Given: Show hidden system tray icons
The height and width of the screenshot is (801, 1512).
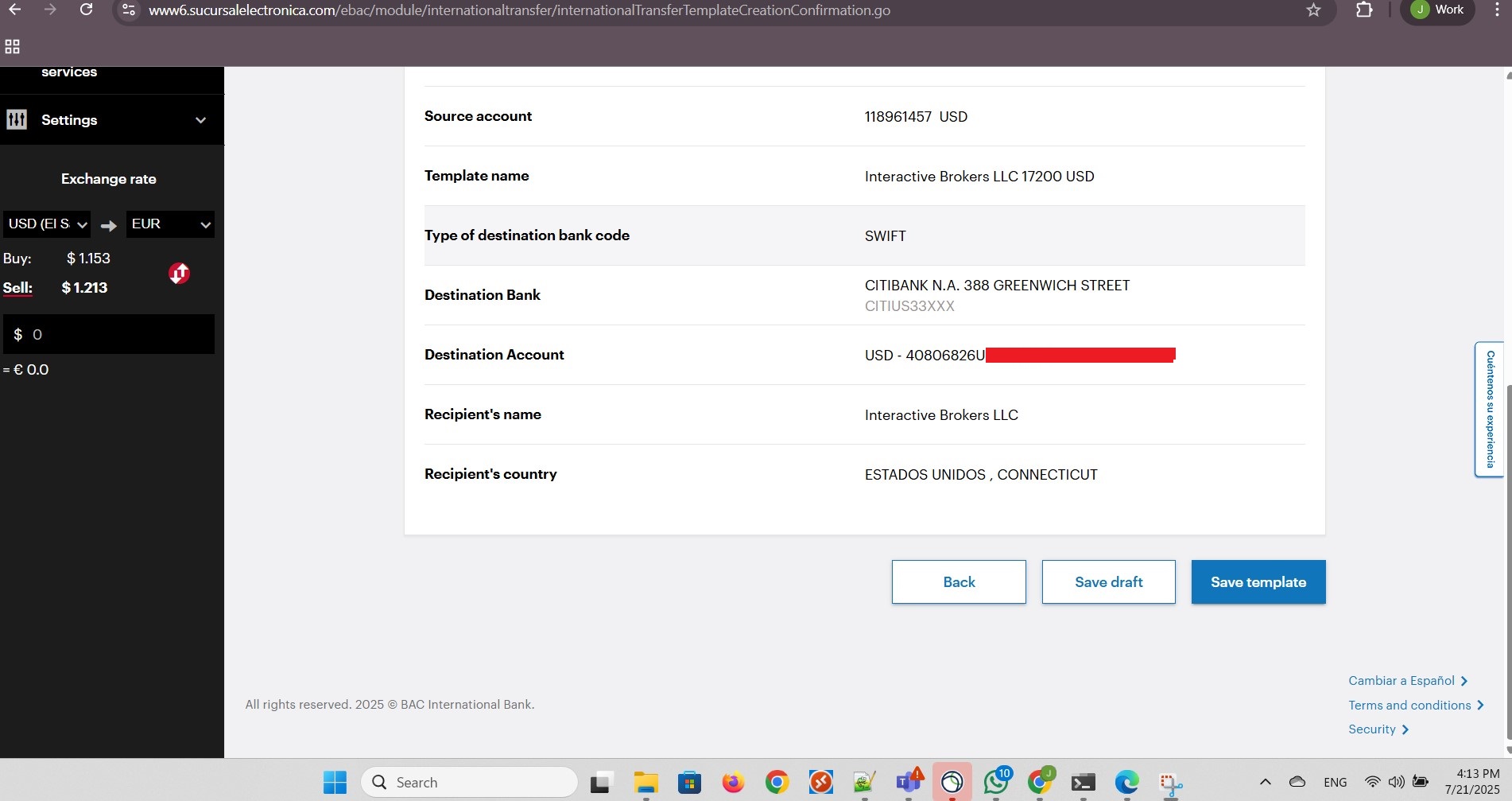Looking at the screenshot, I should 1266,782.
